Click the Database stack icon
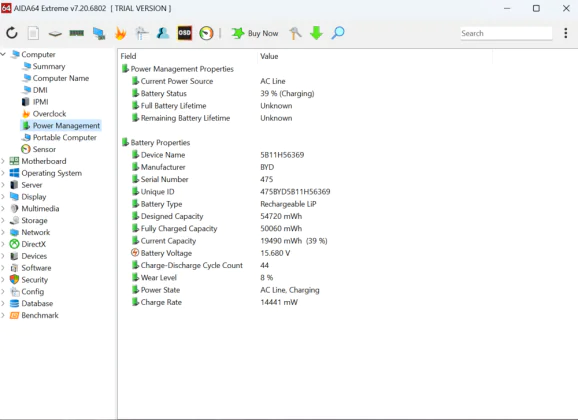578x420 pixels. click(x=14, y=303)
